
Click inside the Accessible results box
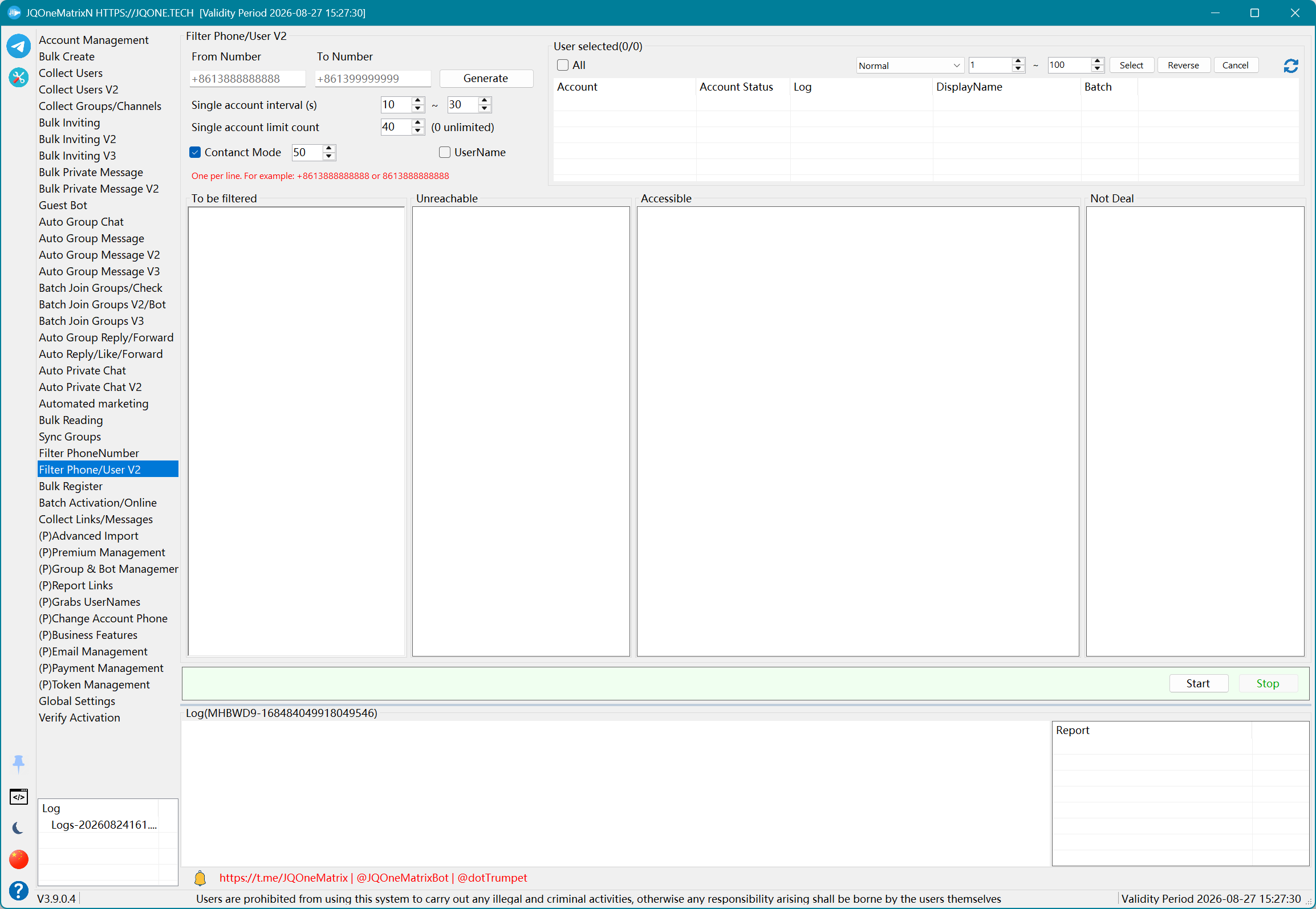coord(858,431)
